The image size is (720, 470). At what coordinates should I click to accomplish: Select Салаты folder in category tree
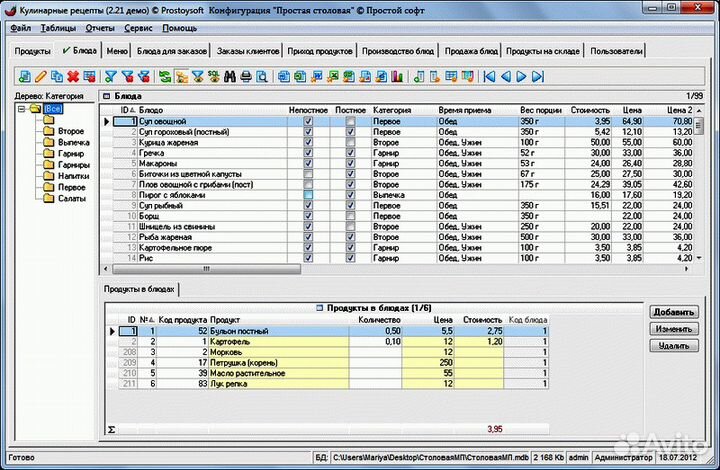[70, 199]
